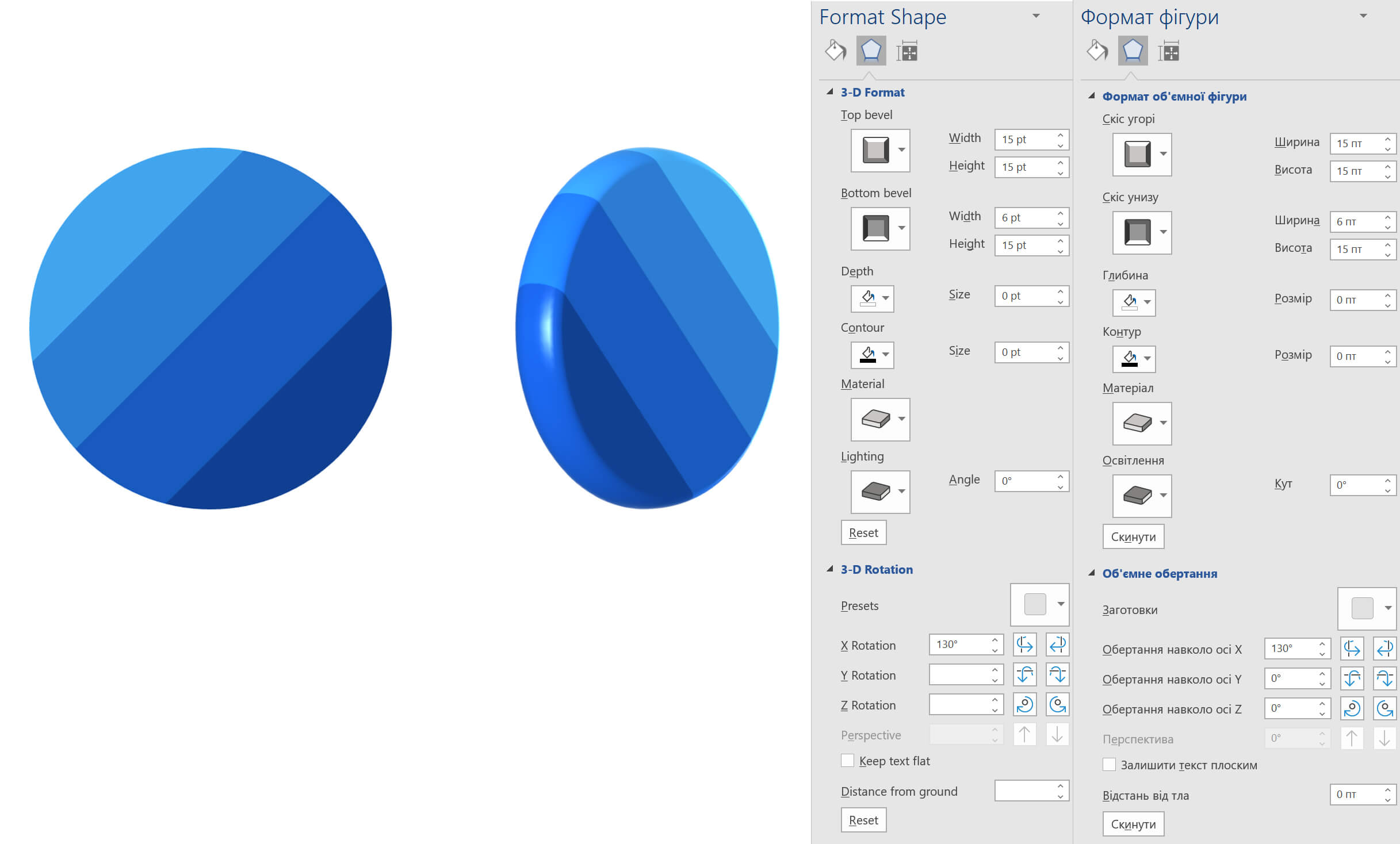The height and width of the screenshot is (844, 1400).
Task: Select the Ефекти pentagon icon in Ukrainian pane
Action: (1132, 51)
